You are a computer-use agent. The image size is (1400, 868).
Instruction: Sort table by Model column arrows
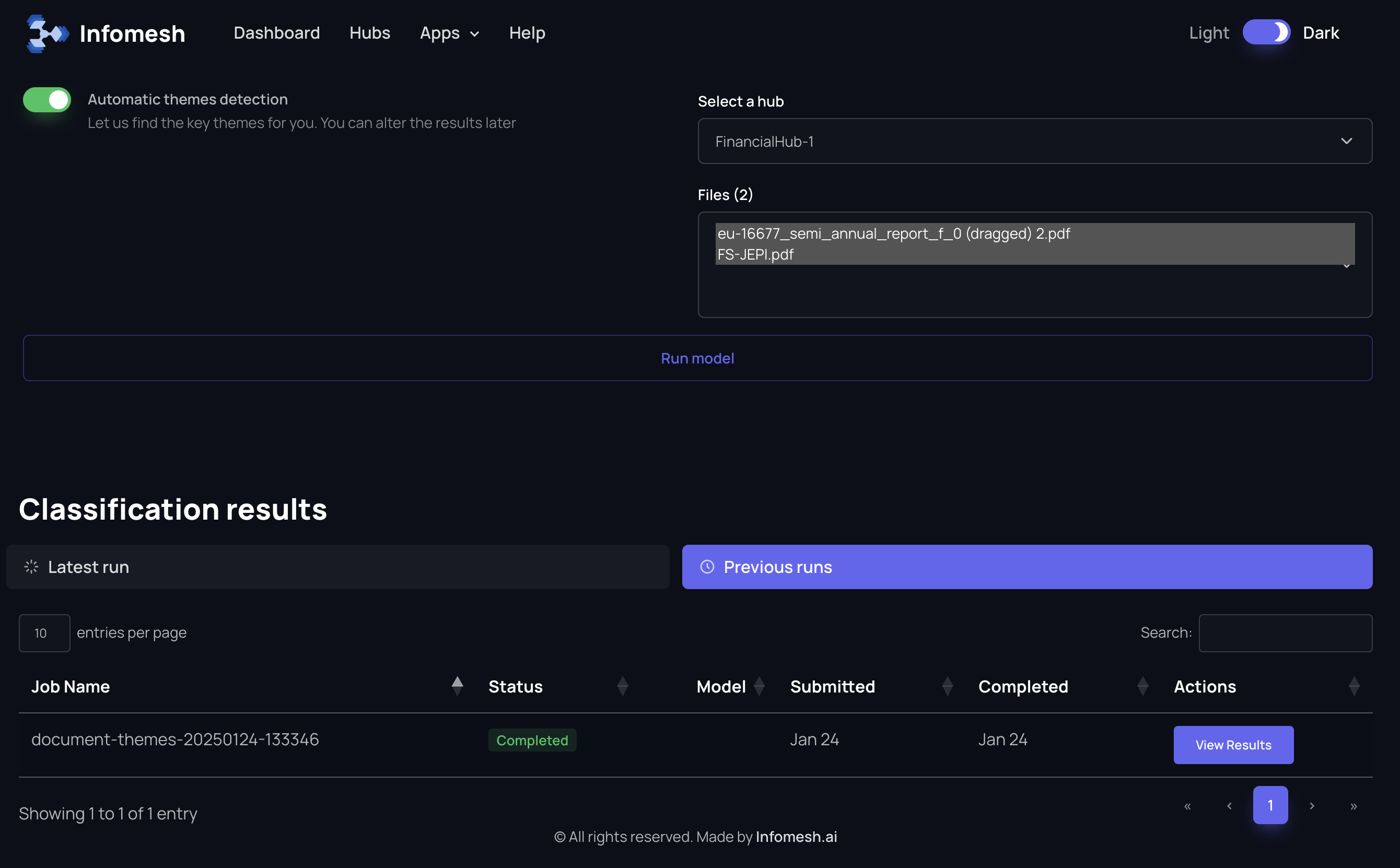(x=759, y=686)
